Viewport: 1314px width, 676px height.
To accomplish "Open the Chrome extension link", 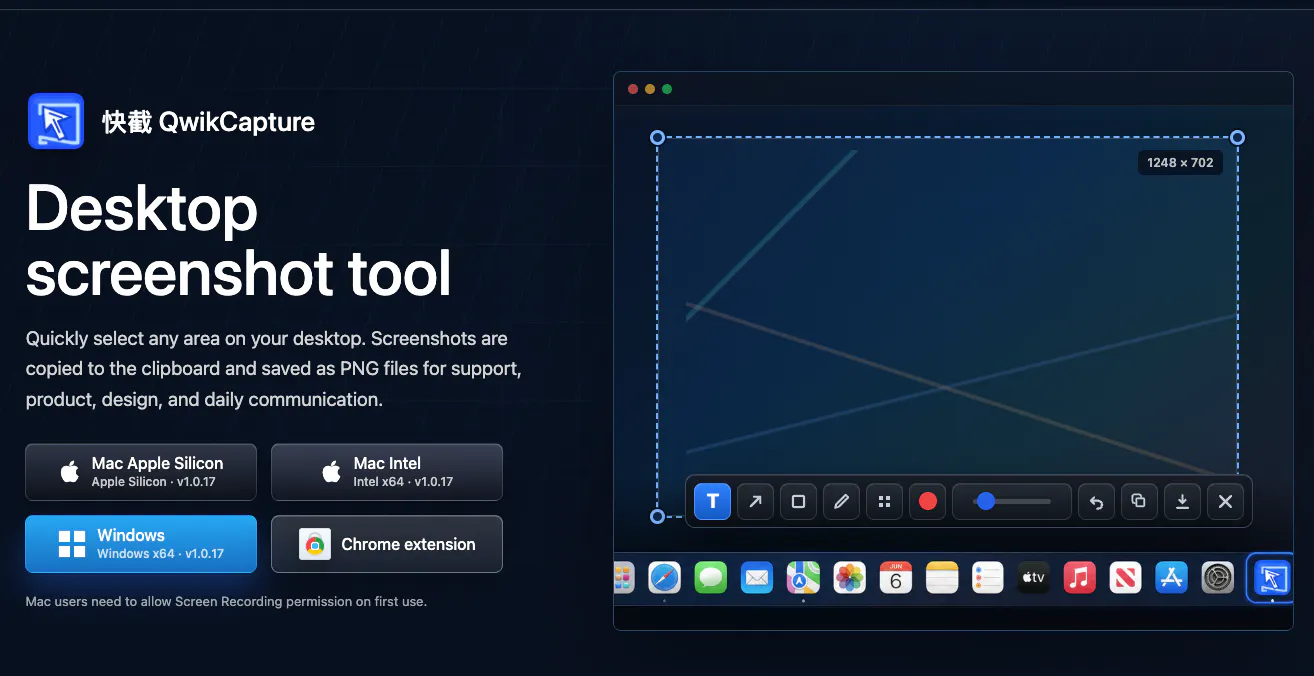I will pos(387,544).
